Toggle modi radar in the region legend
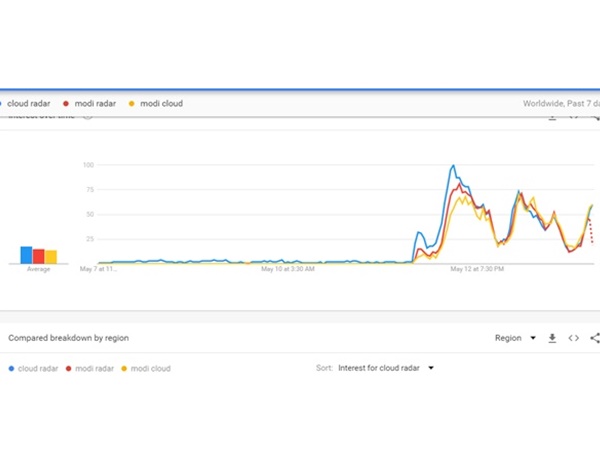The image size is (600, 450). [93, 368]
